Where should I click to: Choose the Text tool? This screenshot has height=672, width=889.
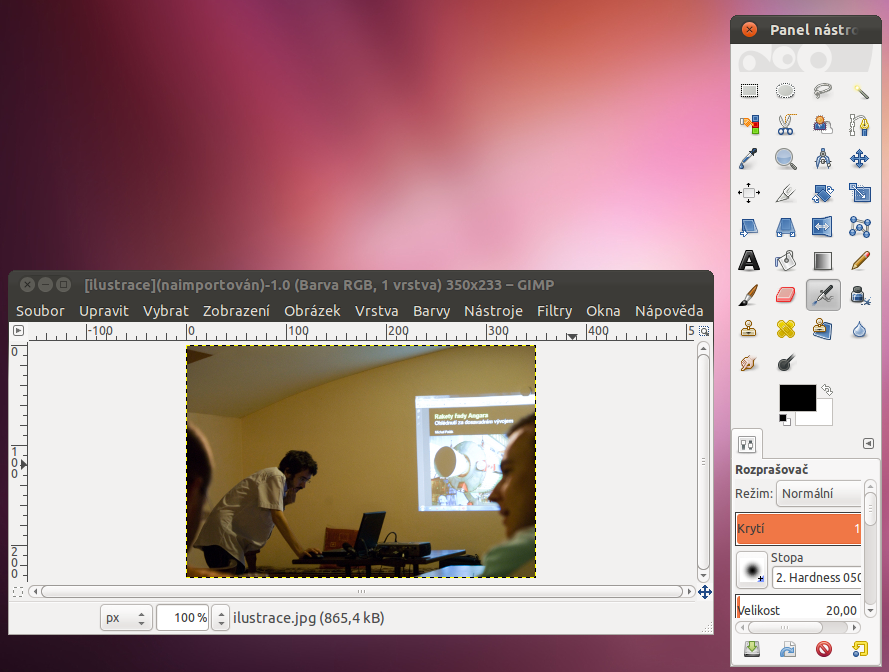pos(749,261)
